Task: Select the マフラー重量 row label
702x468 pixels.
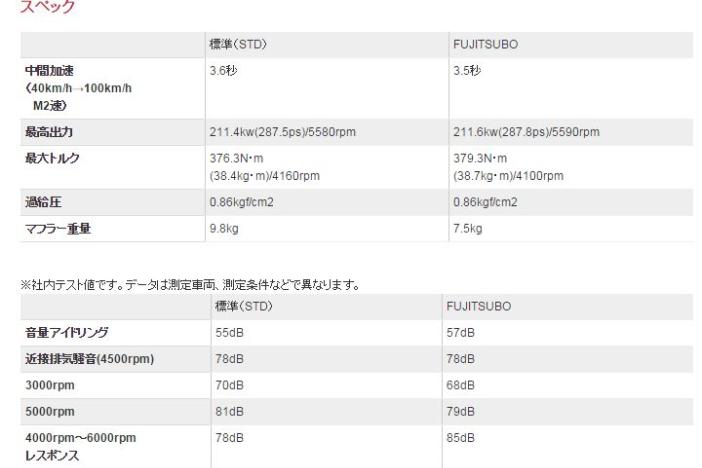Action: (x=60, y=228)
